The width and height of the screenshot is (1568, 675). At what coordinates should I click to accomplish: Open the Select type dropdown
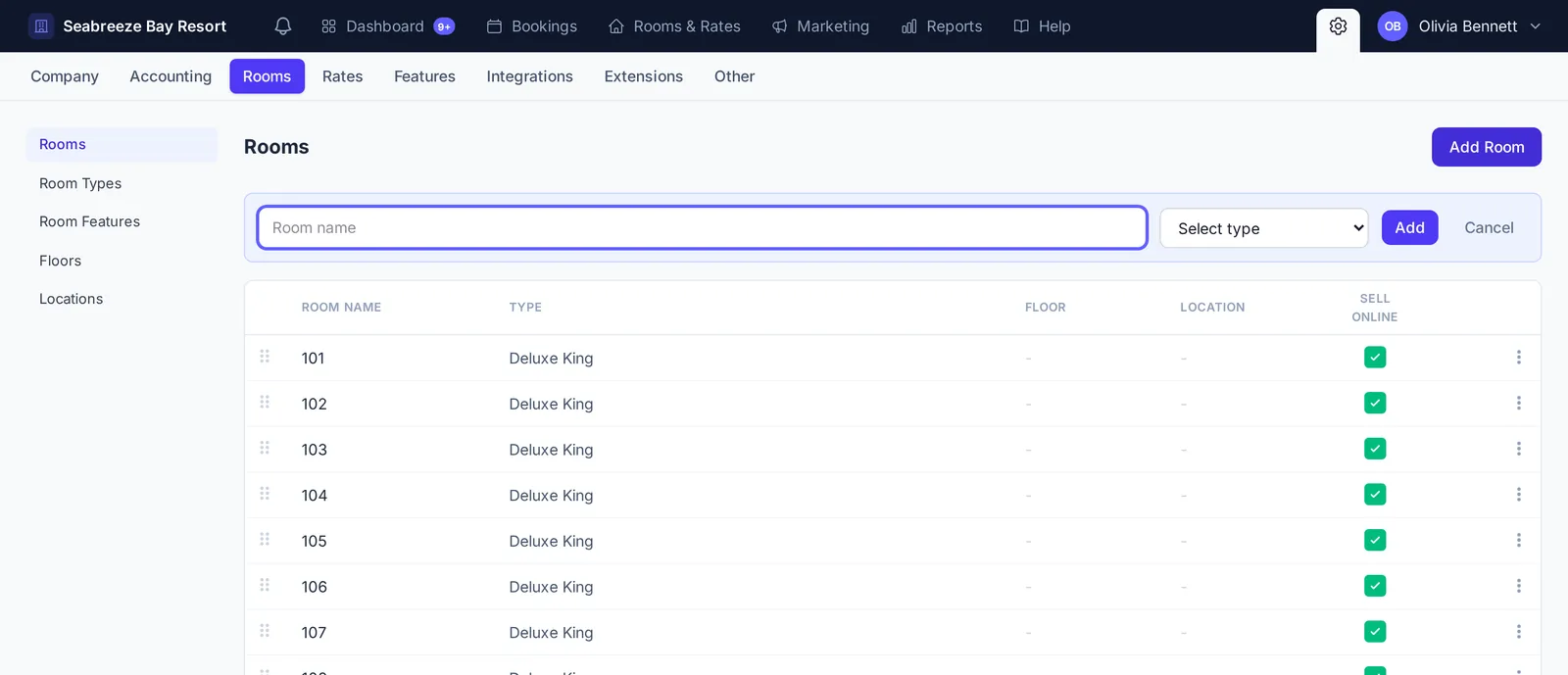tap(1264, 228)
